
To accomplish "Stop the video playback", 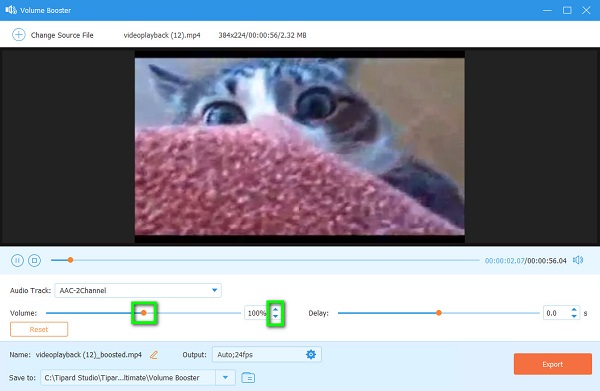I will [34, 261].
